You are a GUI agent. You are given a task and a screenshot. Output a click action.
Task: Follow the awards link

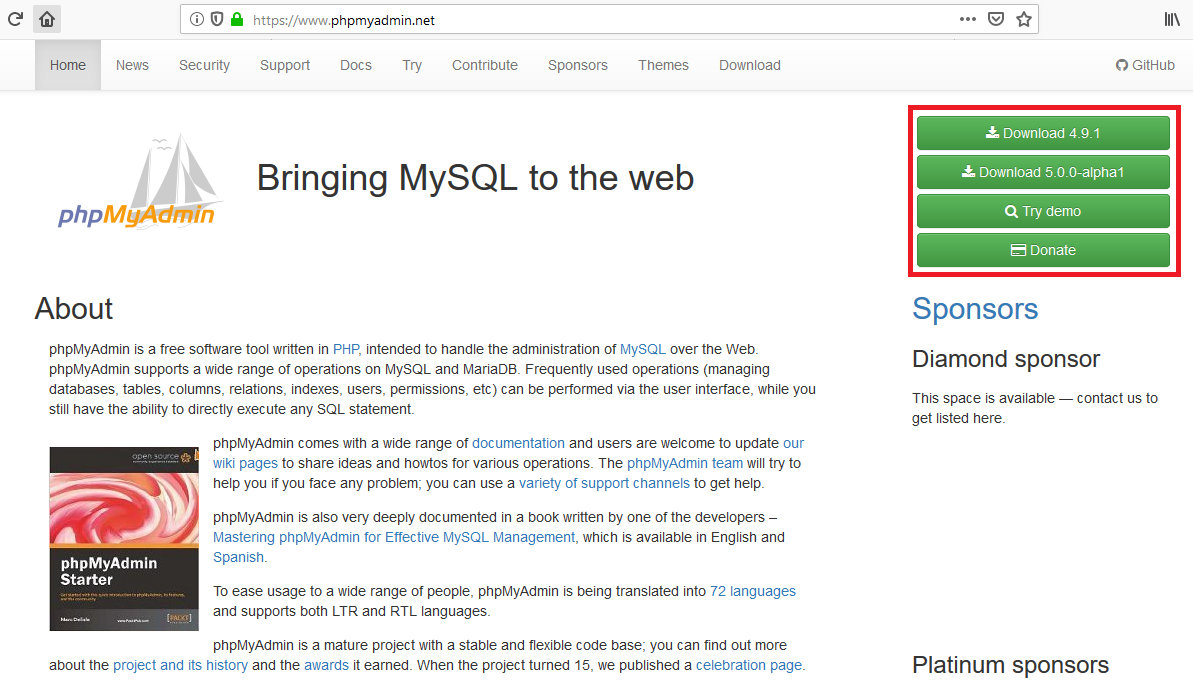tap(326, 665)
